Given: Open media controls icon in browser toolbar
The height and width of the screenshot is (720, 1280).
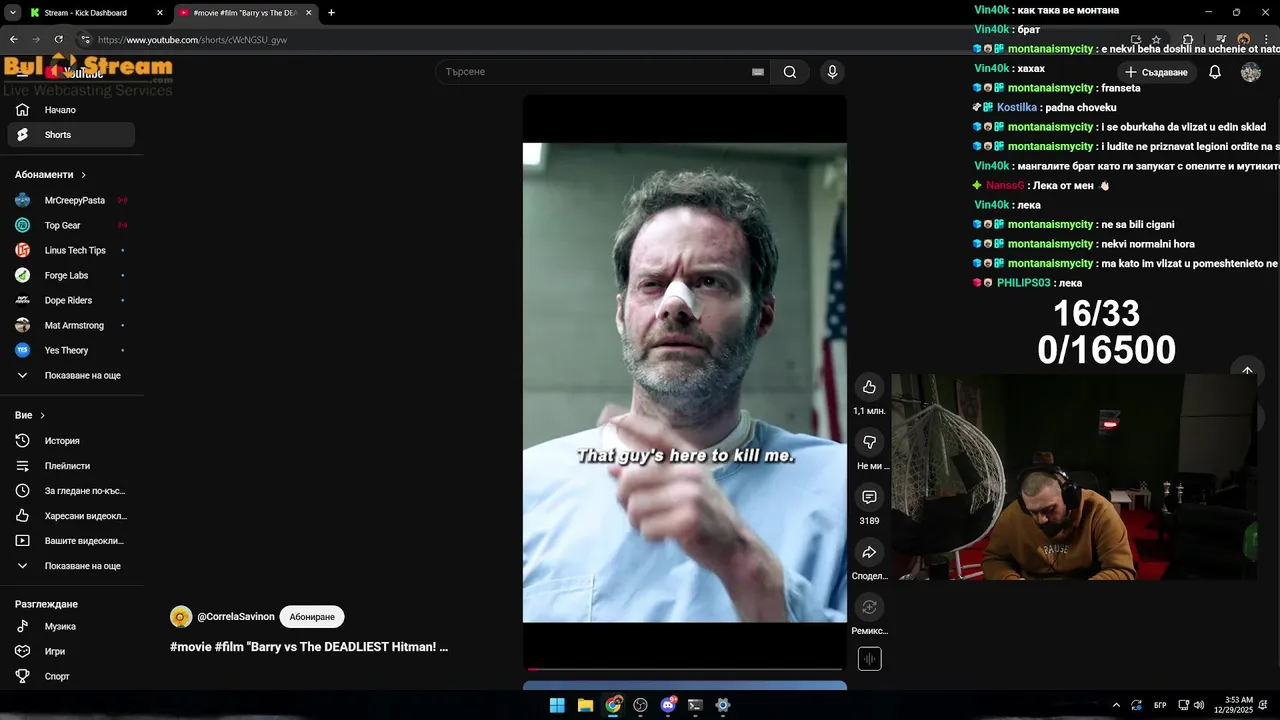Looking at the screenshot, I should click(x=1221, y=40).
